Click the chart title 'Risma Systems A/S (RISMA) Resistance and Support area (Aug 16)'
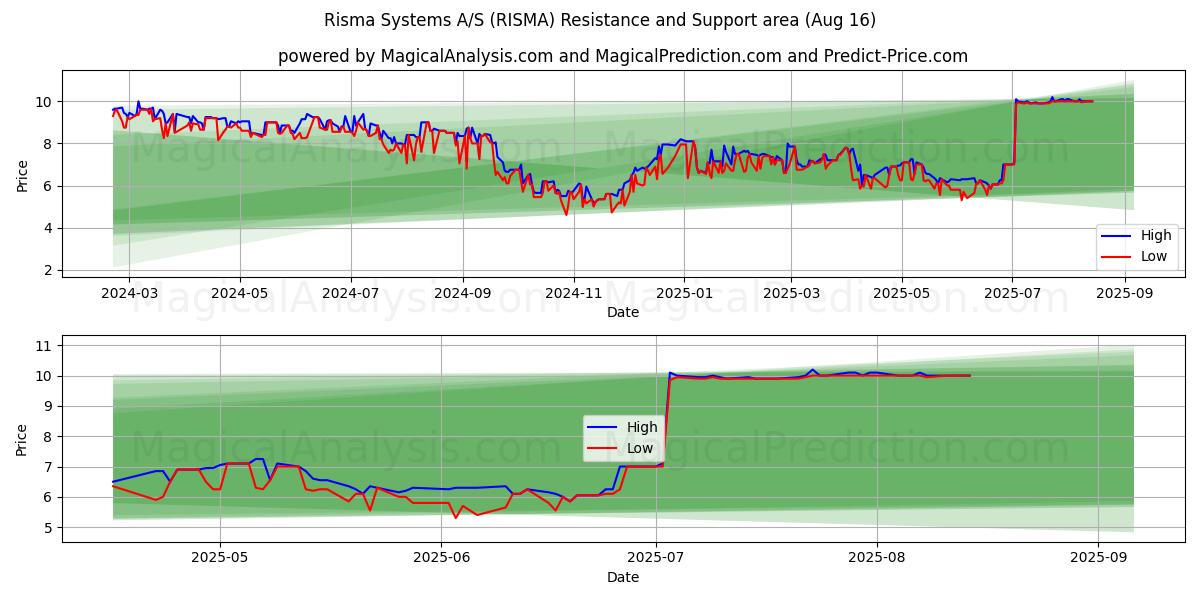Viewport: 1200px width, 600px height. [600, 20]
